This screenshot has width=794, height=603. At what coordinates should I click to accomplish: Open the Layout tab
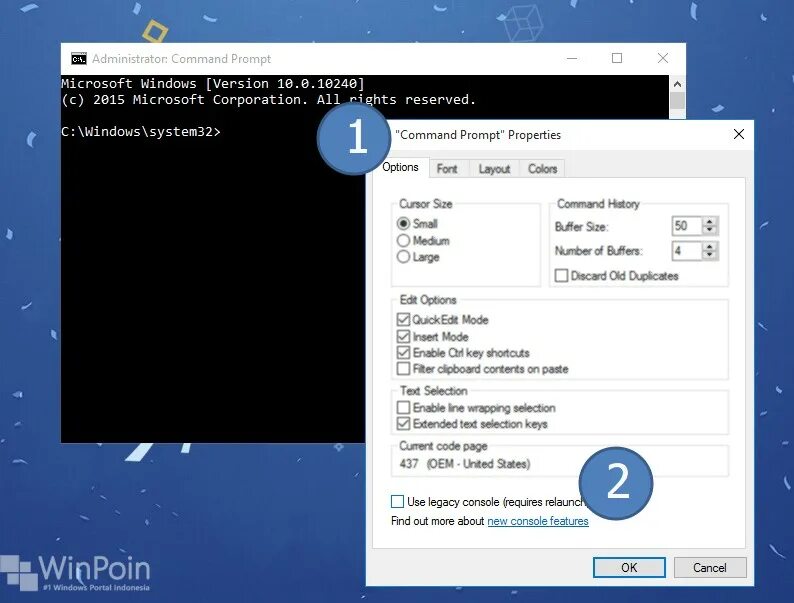(494, 169)
